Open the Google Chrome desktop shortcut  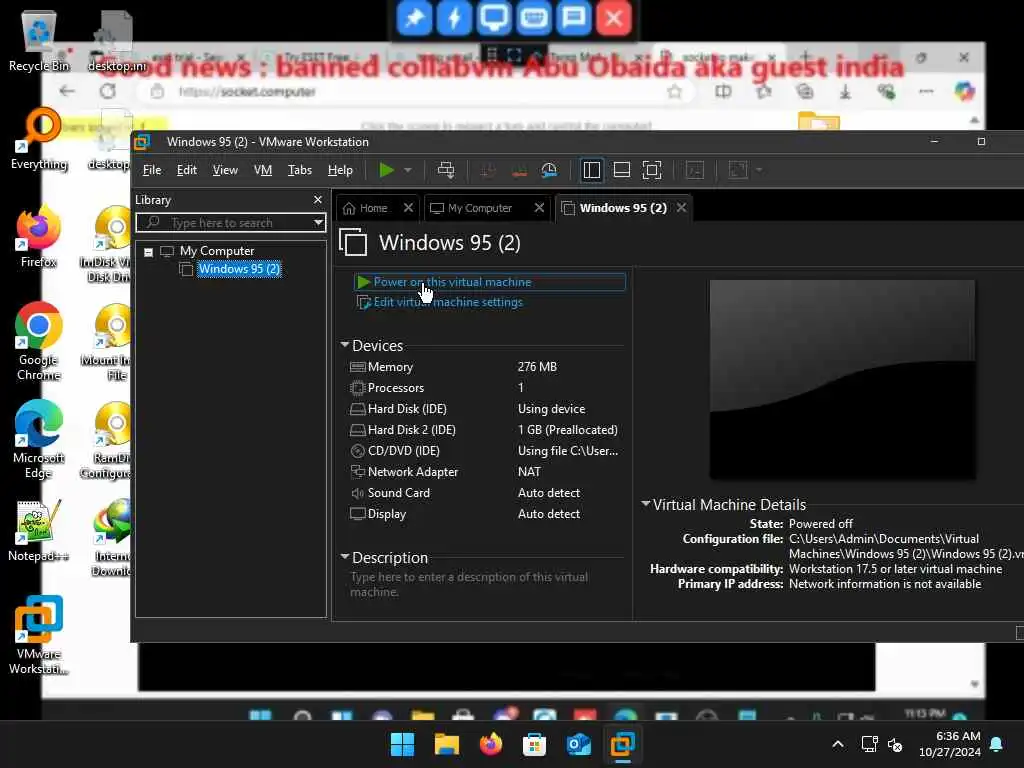39,342
